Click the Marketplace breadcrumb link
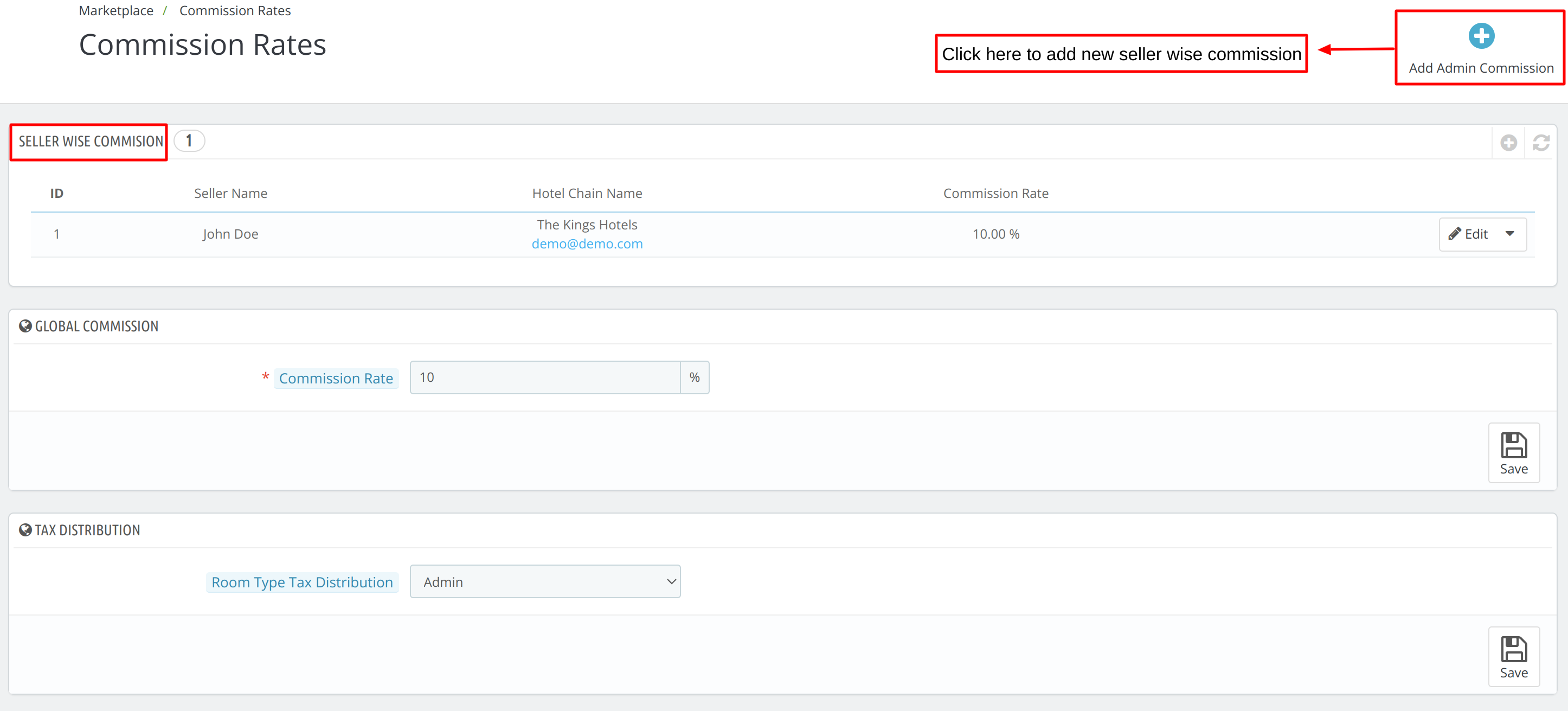The width and height of the screenshot is (1568, 711). click(117, 10)
